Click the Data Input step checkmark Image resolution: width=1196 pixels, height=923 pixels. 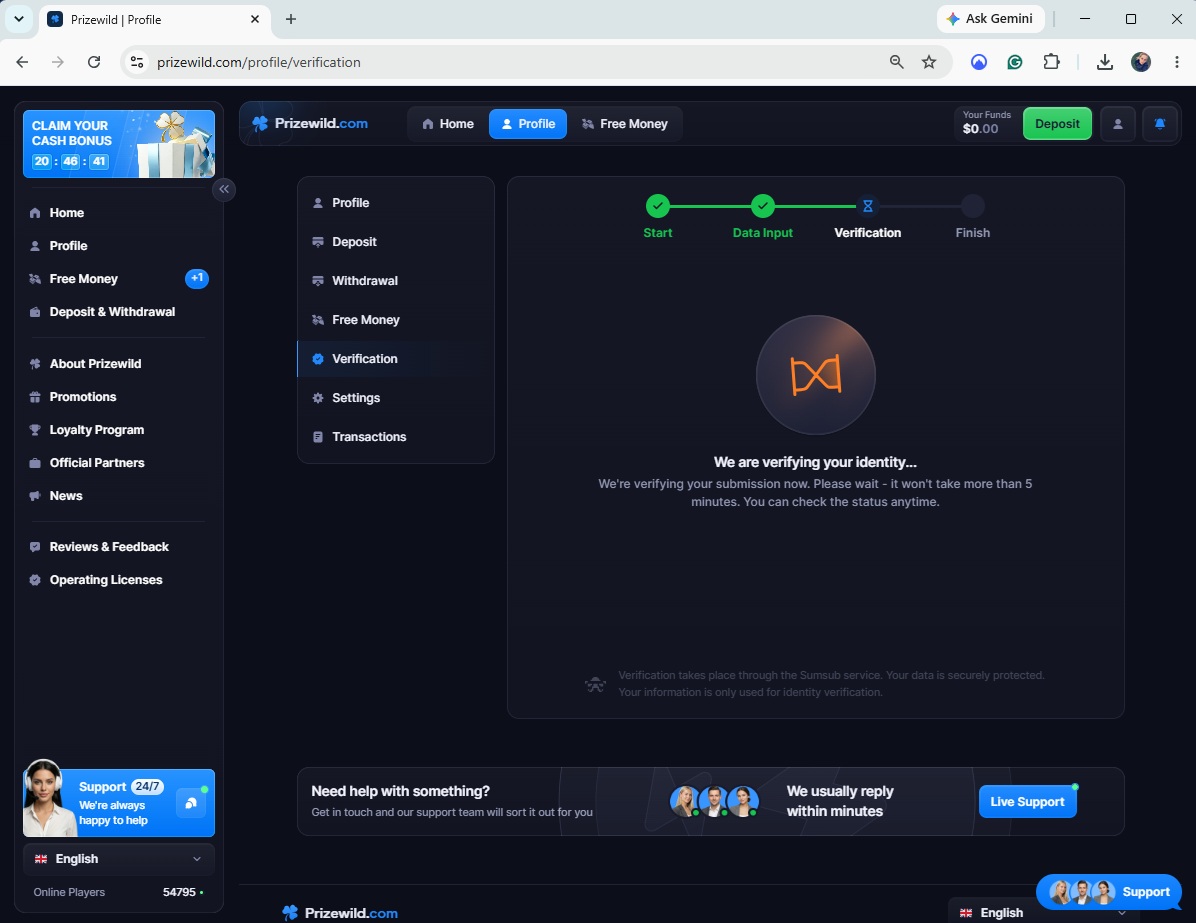tap(763, 206)
